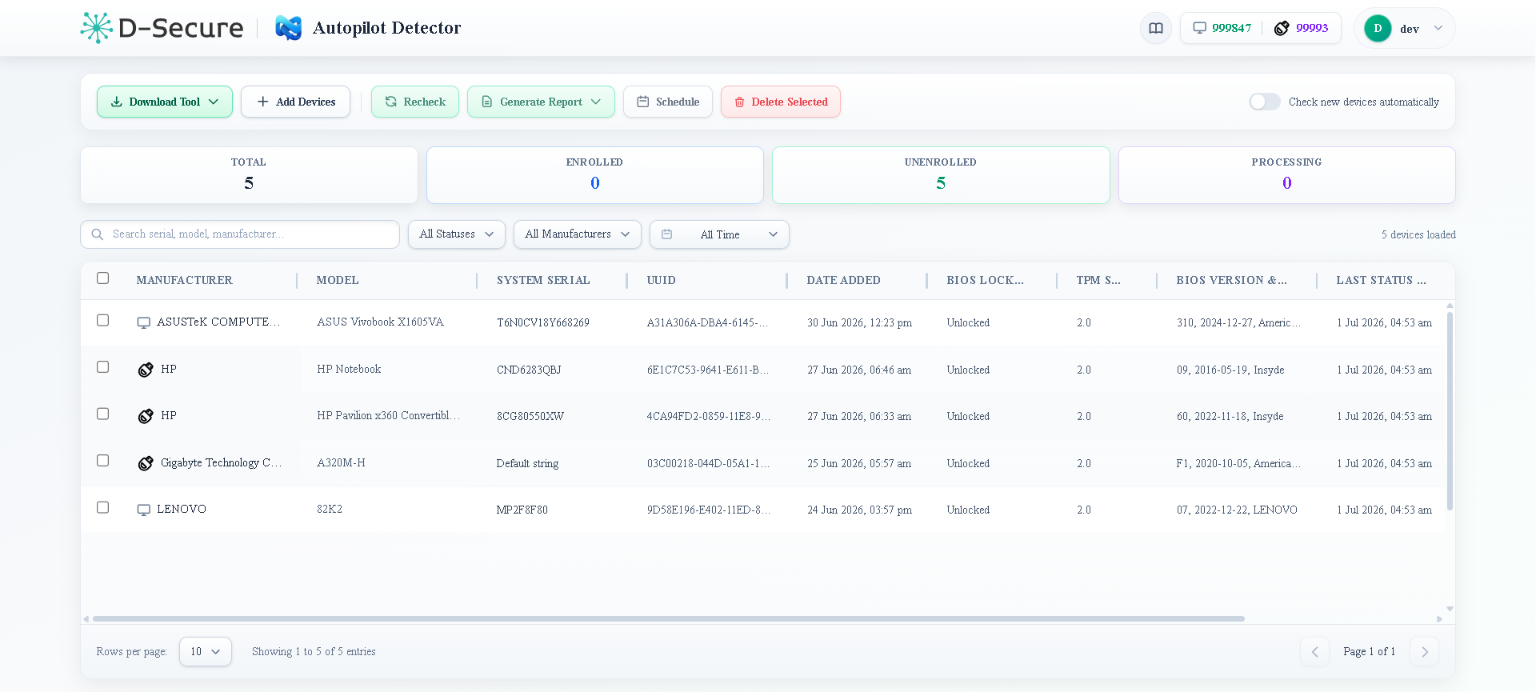Click the D-Secure logo
This screenshot has height=692, width=1536.
pos(162,28)
